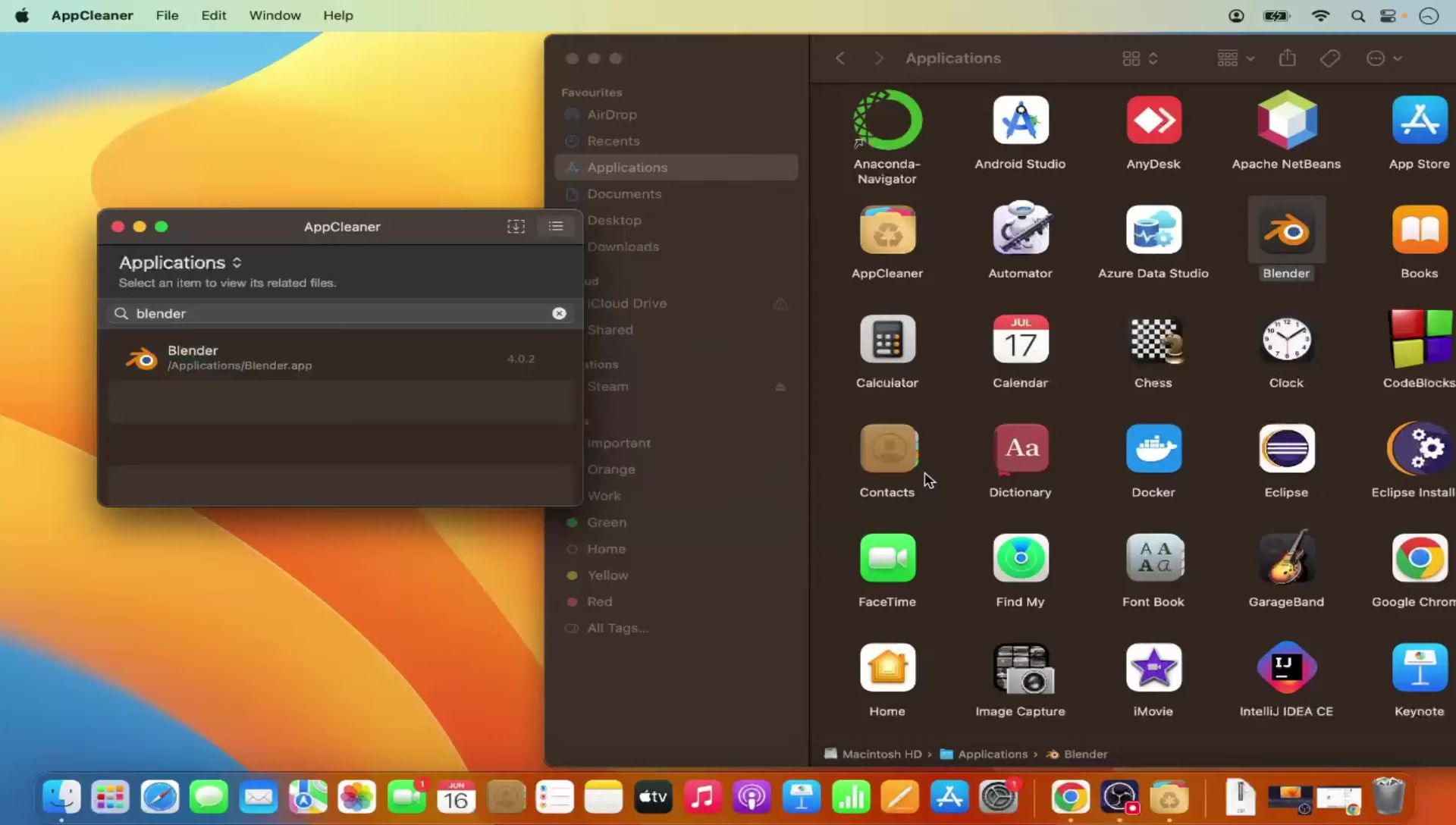Open the Edit menu

point(214,15)
